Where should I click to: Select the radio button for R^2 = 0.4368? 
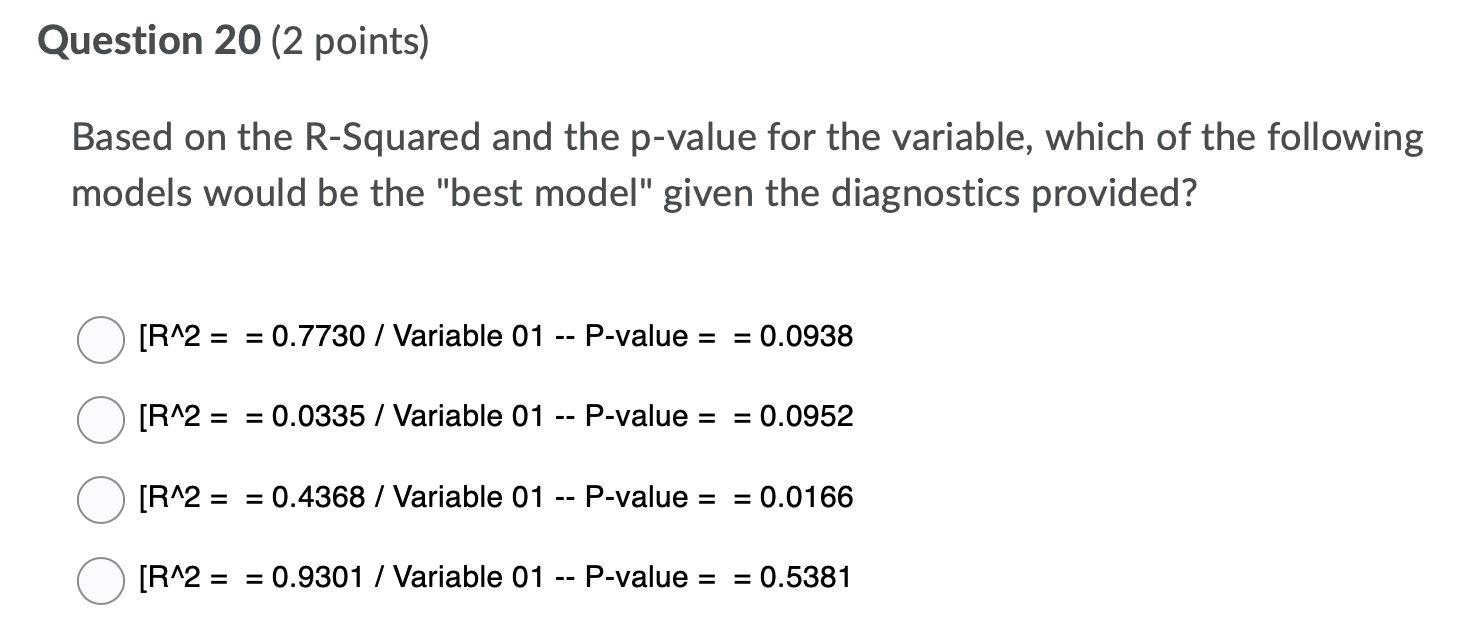tap(100, 499)
